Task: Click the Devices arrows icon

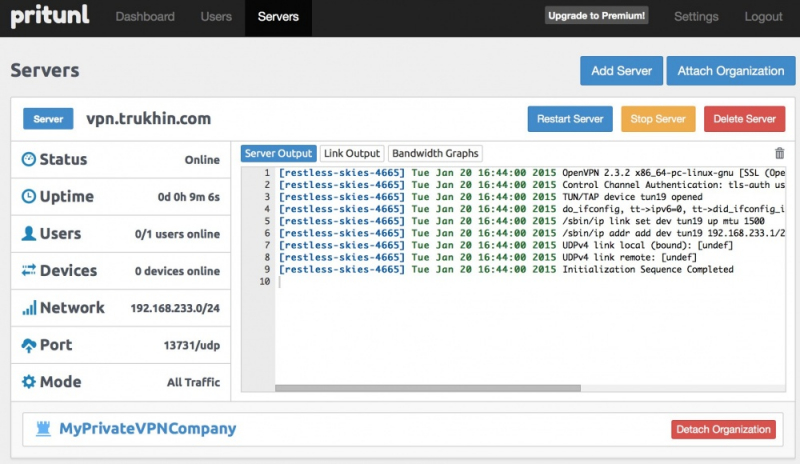Action: point(29,271)
